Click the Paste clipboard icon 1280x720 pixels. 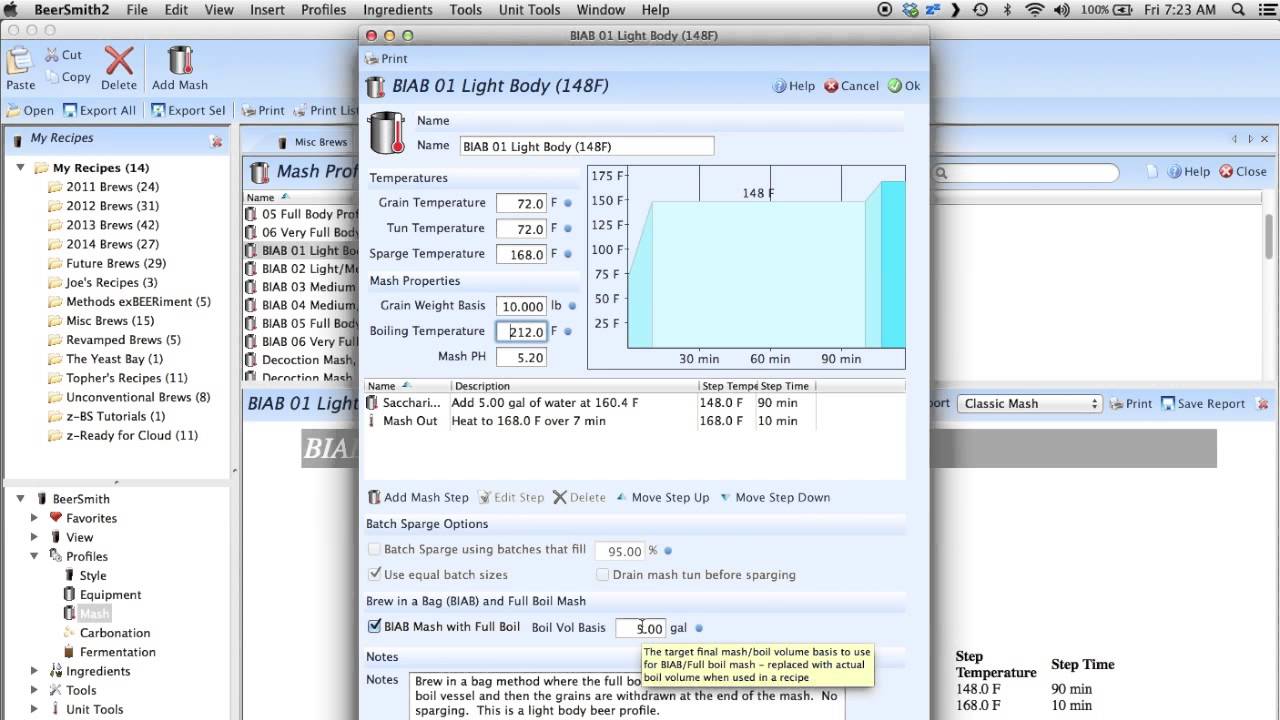click(20, 62)
